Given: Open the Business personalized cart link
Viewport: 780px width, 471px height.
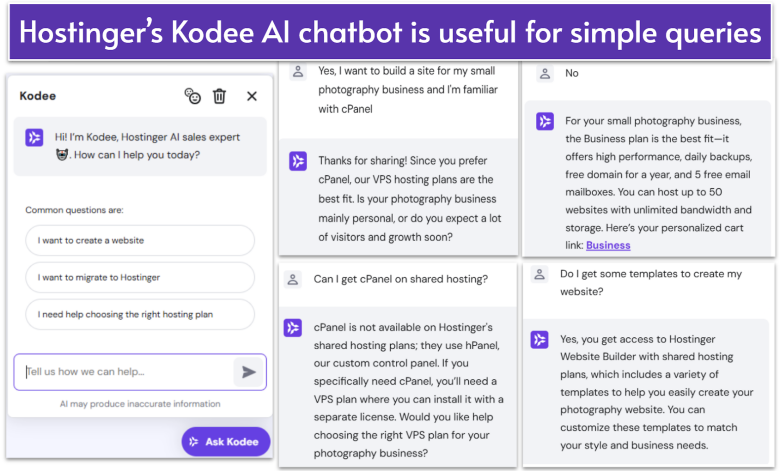Looking at the screenshot, I should click(x=608, y=245).
